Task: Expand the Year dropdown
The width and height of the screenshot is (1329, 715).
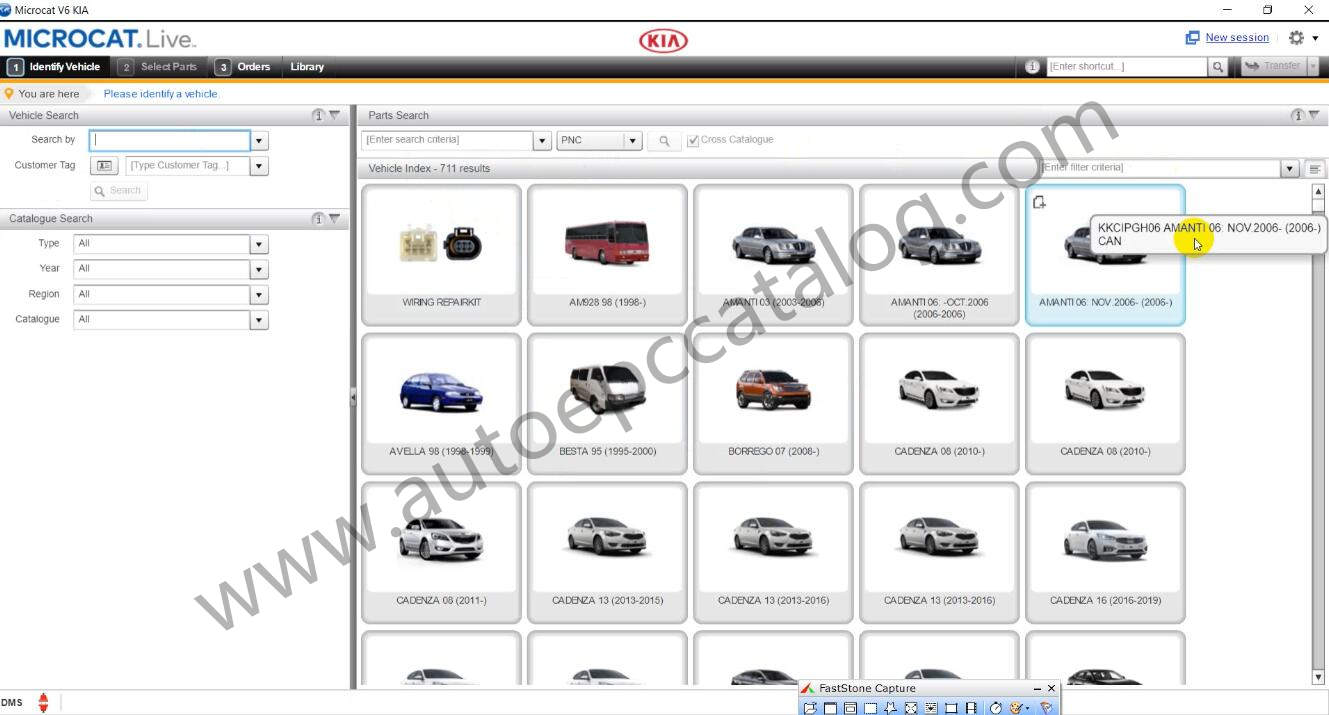Action: click(x=259, y=269)
